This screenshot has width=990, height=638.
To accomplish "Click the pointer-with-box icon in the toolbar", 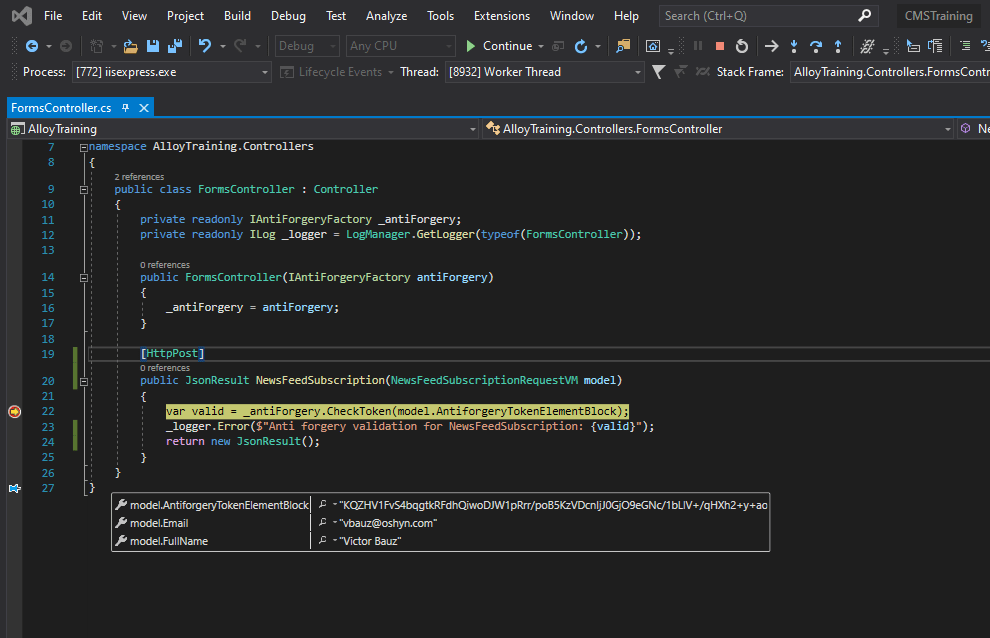I will (913, 46).
